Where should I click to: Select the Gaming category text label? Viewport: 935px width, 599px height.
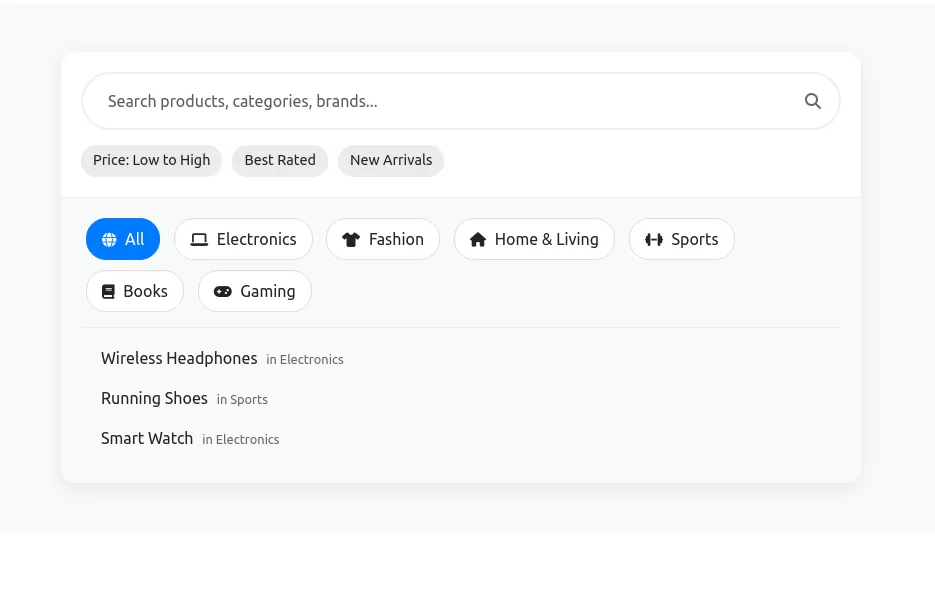[267, 292]
